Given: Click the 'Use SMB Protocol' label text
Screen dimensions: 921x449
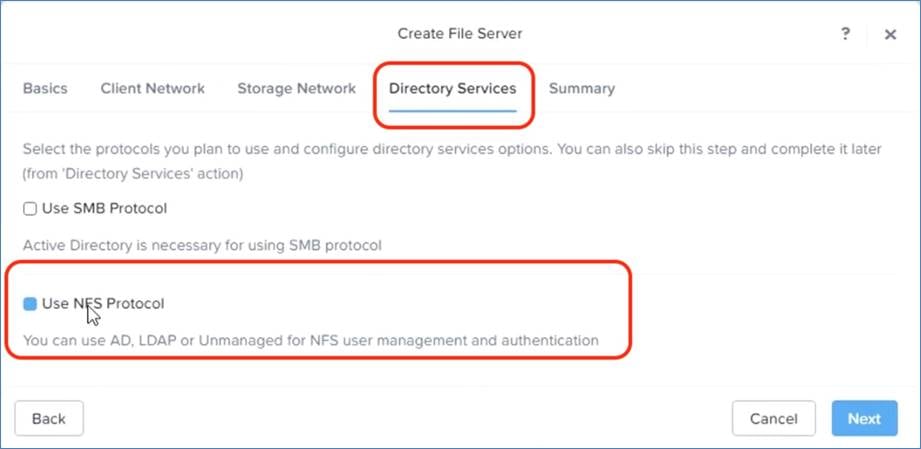Looking at the screenshot, I should pos(105,209).
